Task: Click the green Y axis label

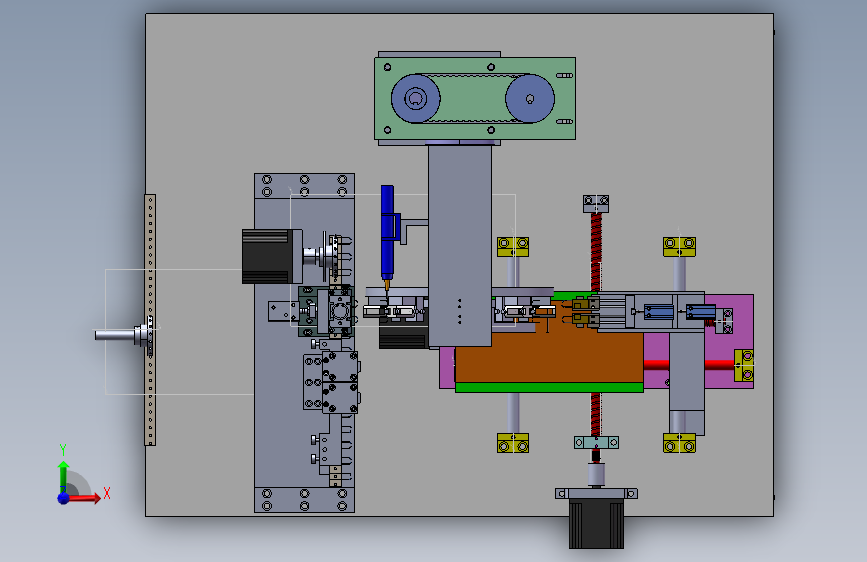Action: 63,449
